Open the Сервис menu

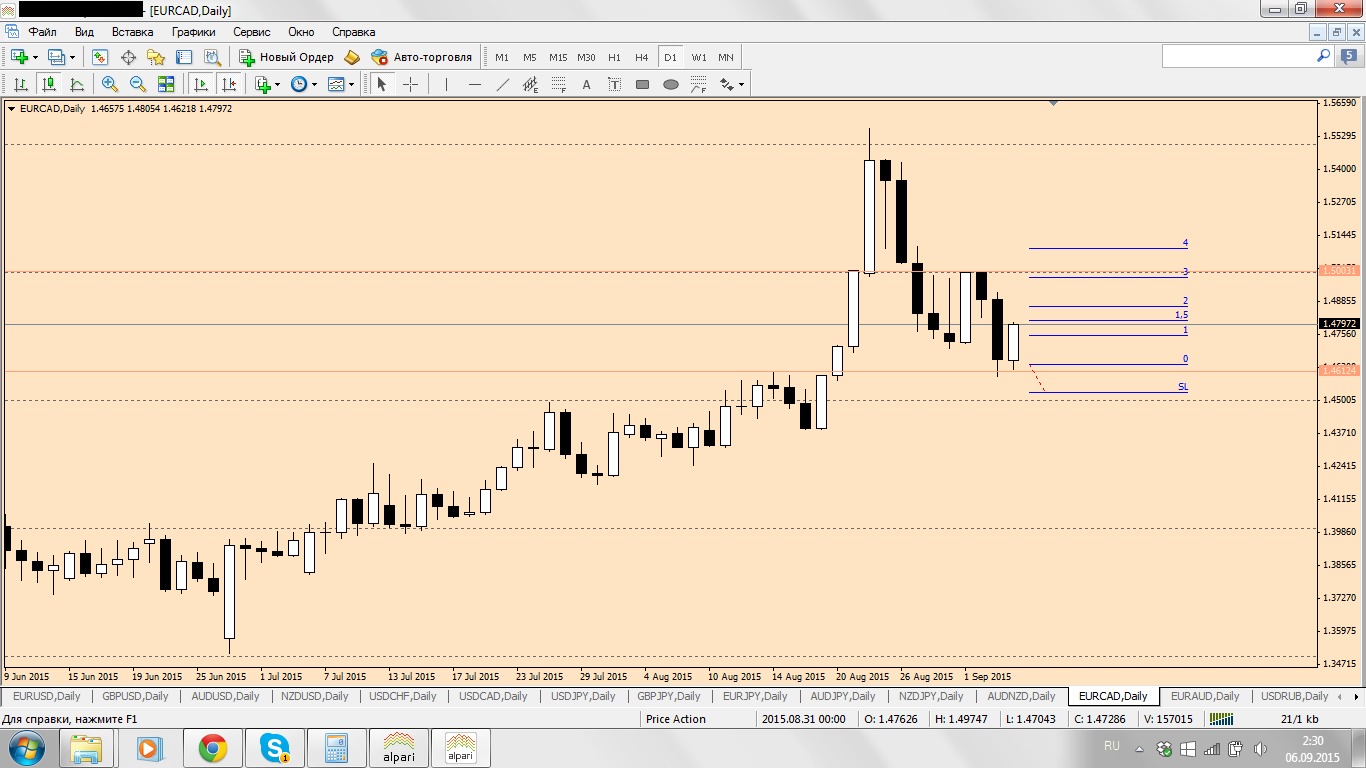pos(251,32)
